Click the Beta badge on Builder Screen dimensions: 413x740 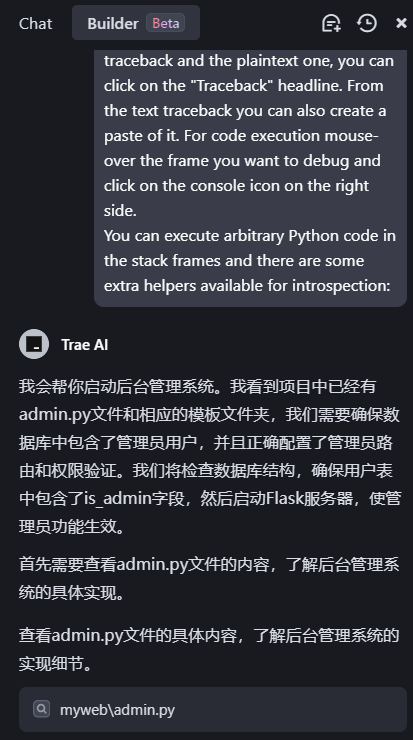click(165, 23)
